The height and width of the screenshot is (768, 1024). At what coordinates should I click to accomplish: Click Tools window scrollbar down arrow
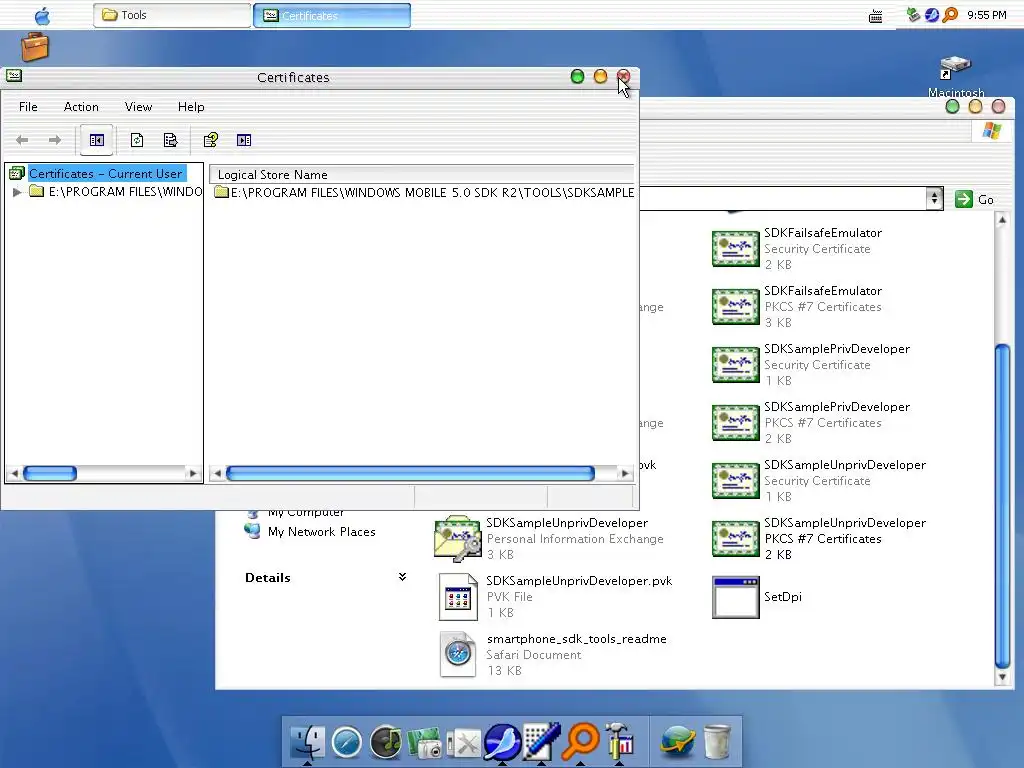coord(1002,678)
